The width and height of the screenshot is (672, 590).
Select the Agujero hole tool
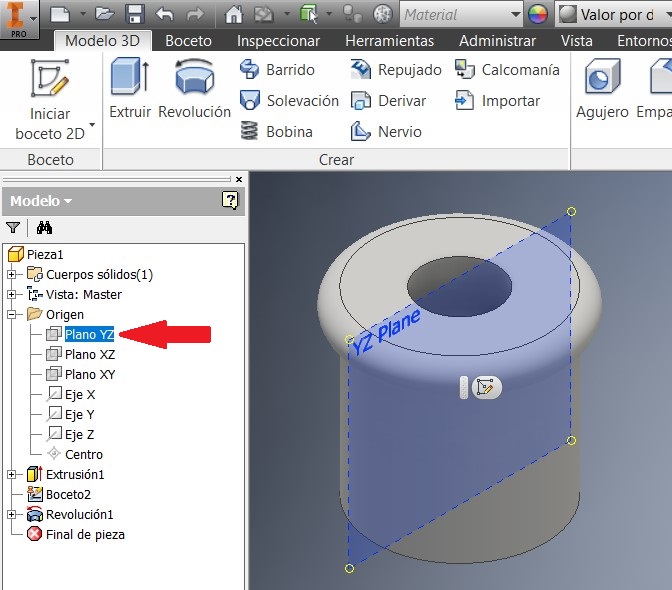(602, 88)
